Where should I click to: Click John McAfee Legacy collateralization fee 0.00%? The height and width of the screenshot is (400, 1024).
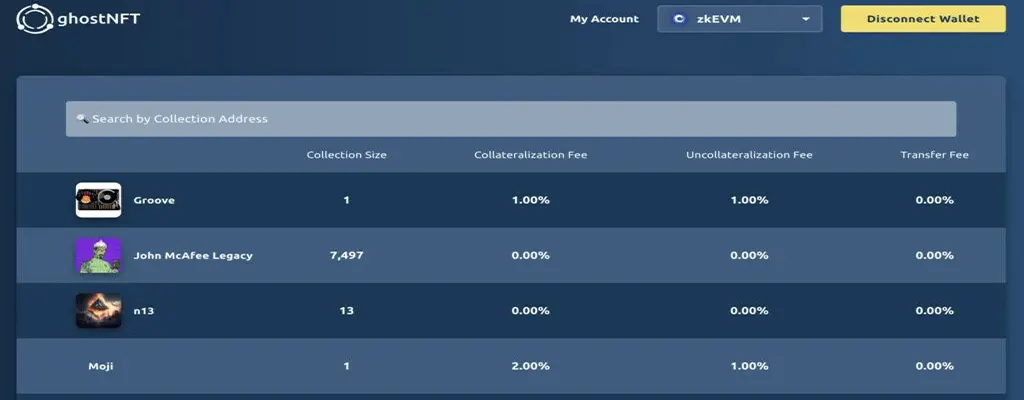(530, 256)
